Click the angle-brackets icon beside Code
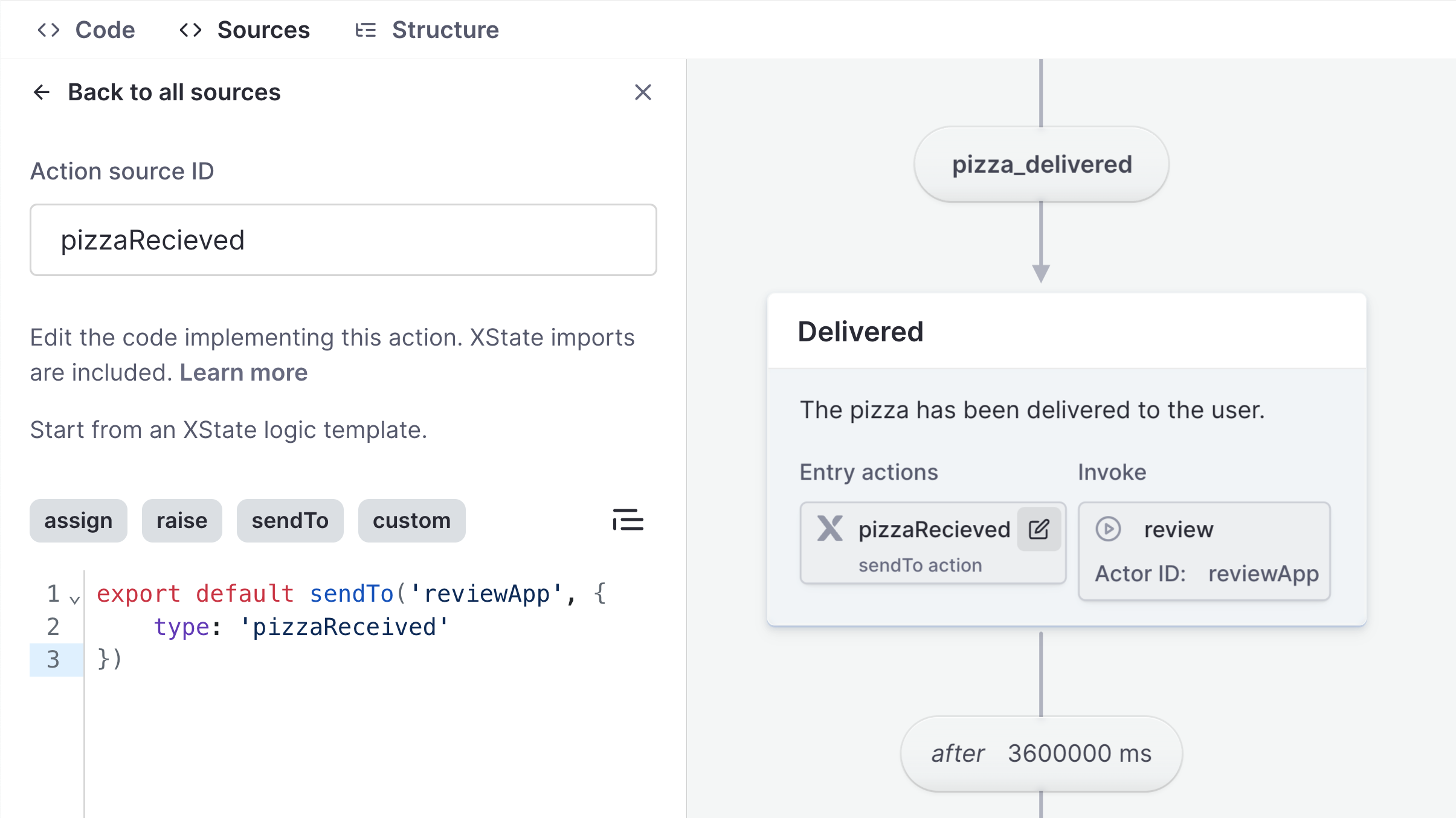Image resolution: width=1456 pixels, height=818 pixels. (x=49, y=29)
